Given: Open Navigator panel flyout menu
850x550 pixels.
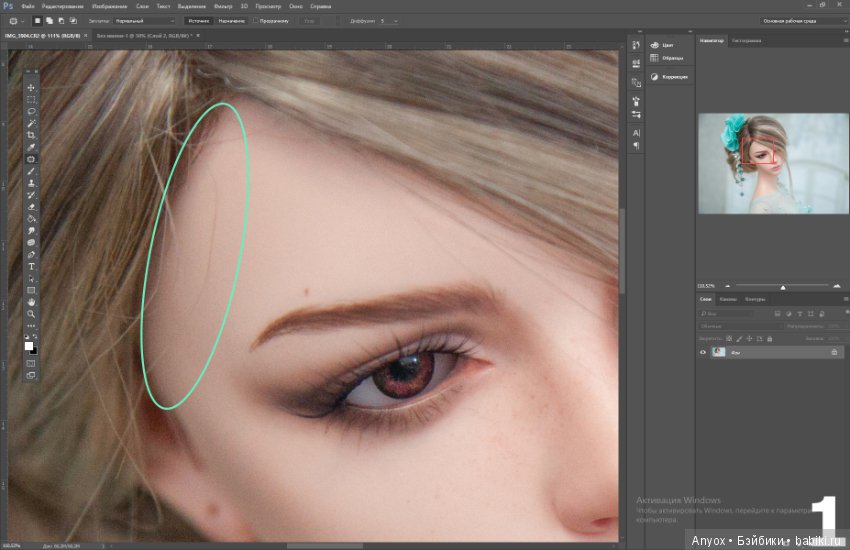Looking at the screenshot, I should point(845,41).
